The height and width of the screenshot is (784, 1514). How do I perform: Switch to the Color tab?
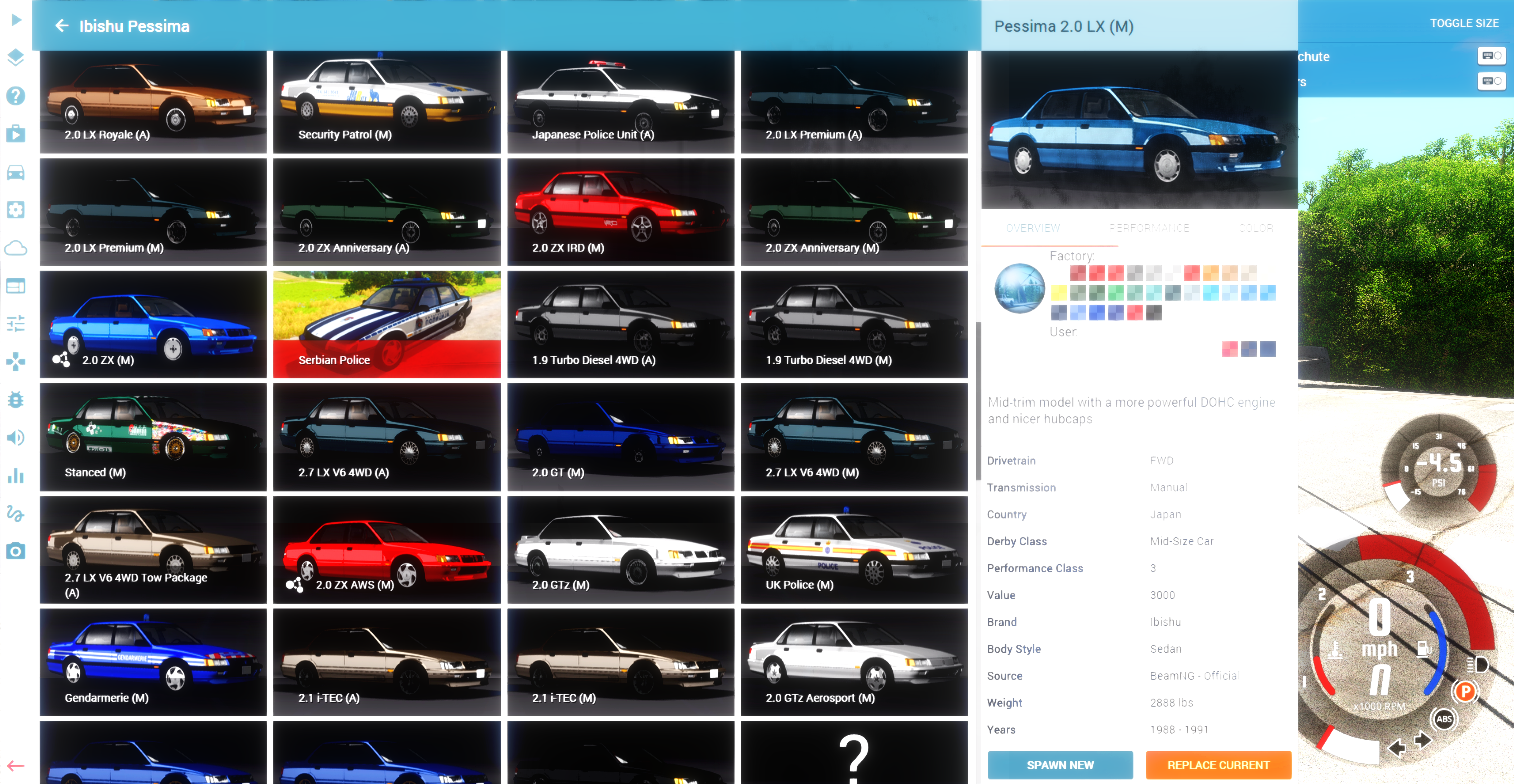(x=1255, y=228)
